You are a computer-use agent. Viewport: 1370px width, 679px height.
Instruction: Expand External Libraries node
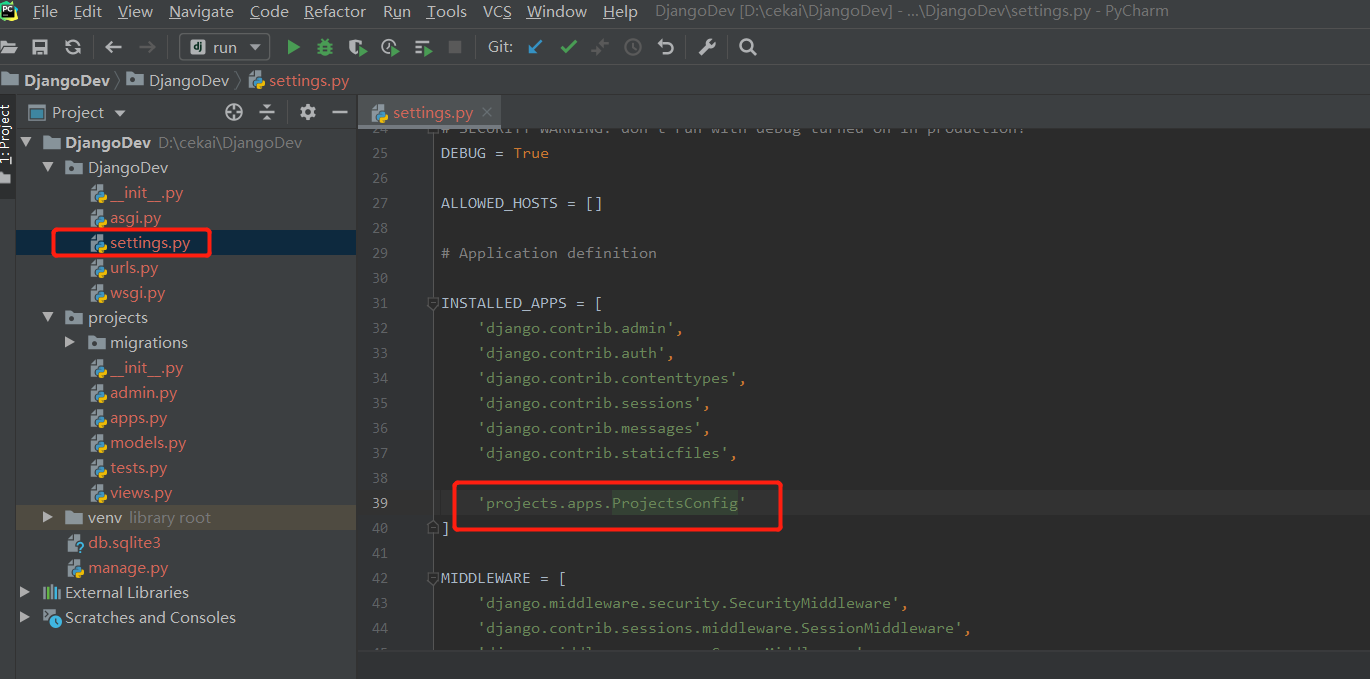25,593
